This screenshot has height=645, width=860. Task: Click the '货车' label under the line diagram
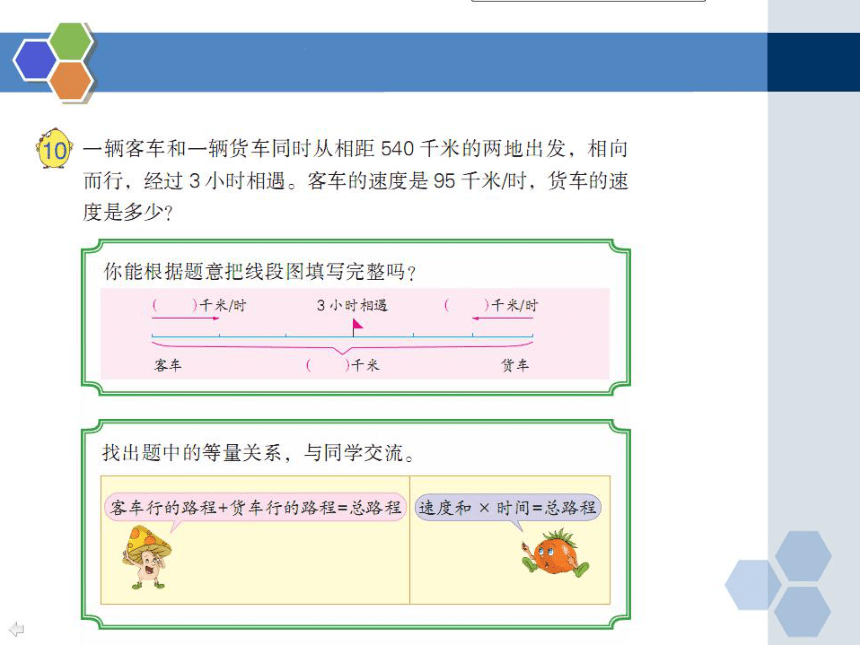(x=515, y=365)
